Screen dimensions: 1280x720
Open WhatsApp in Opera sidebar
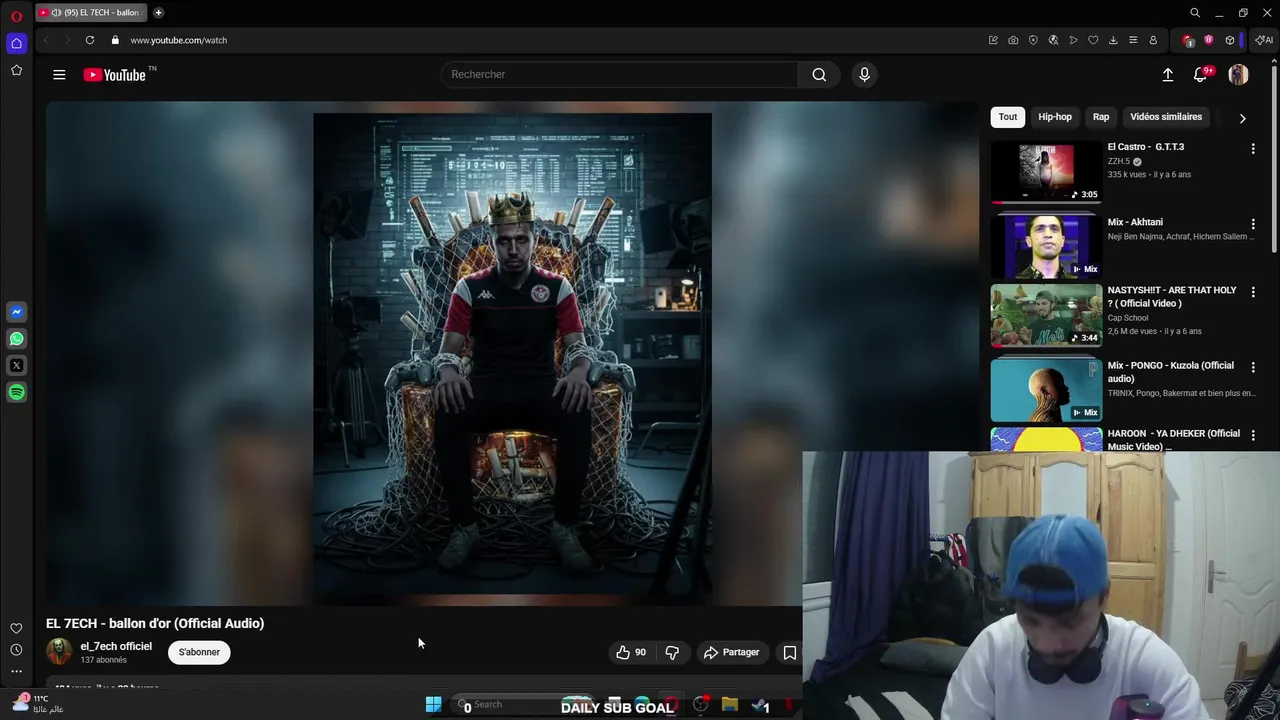coord(16,339)
